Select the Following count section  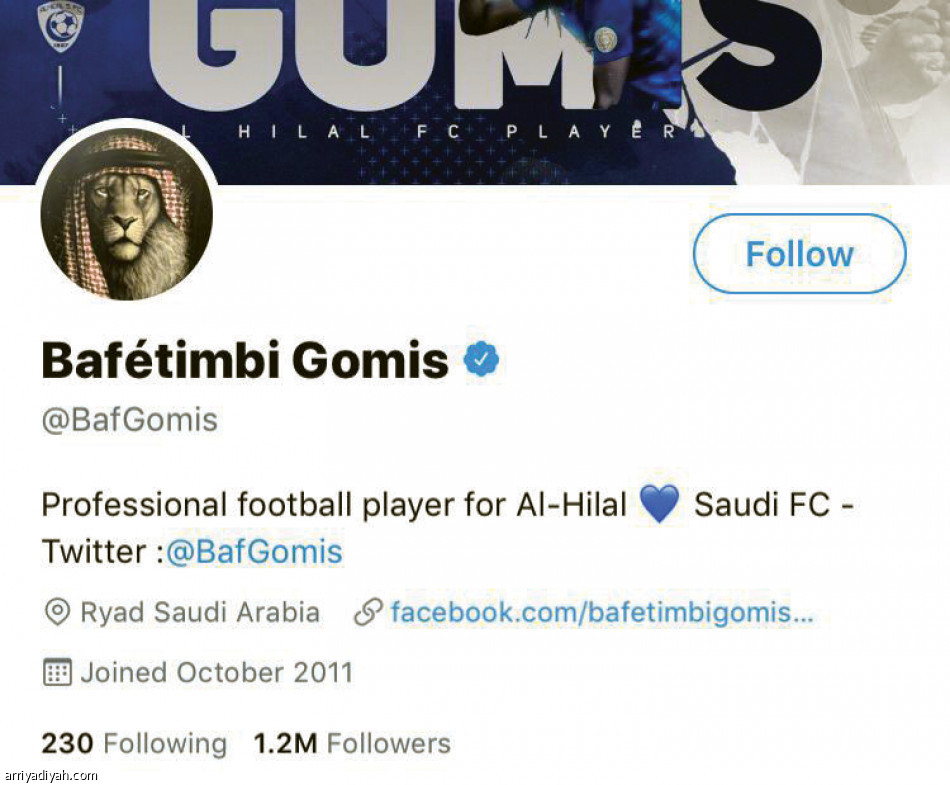[x=132, y=743]
